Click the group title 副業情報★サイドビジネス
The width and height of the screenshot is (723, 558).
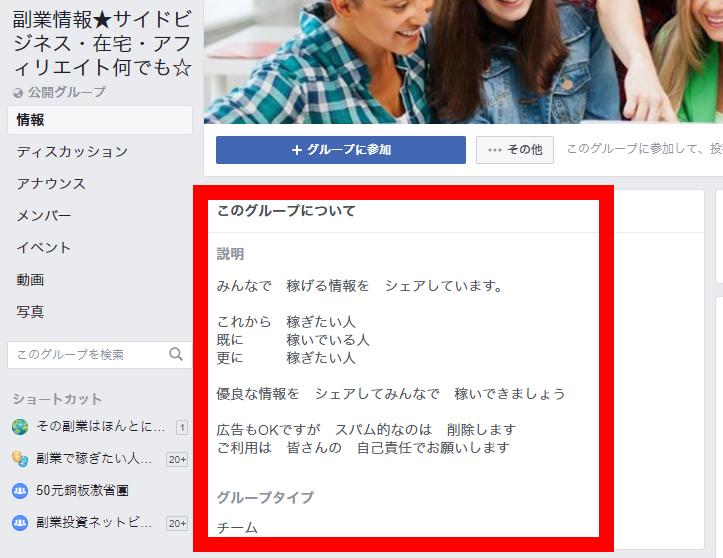click(102, 44)
